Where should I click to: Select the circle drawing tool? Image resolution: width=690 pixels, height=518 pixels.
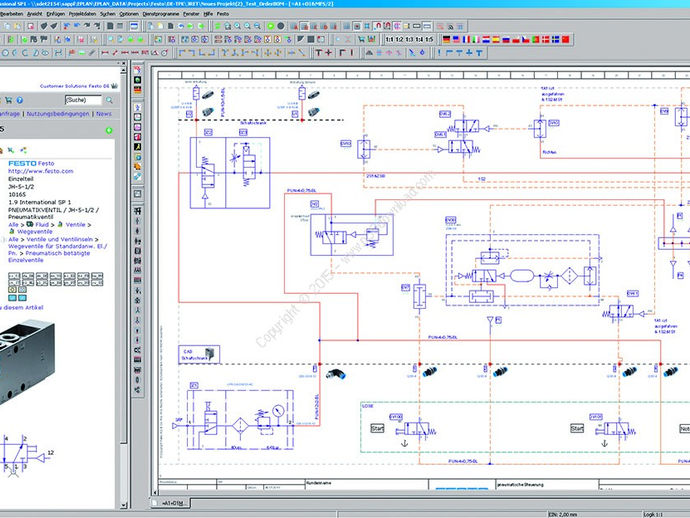point(6,53)
